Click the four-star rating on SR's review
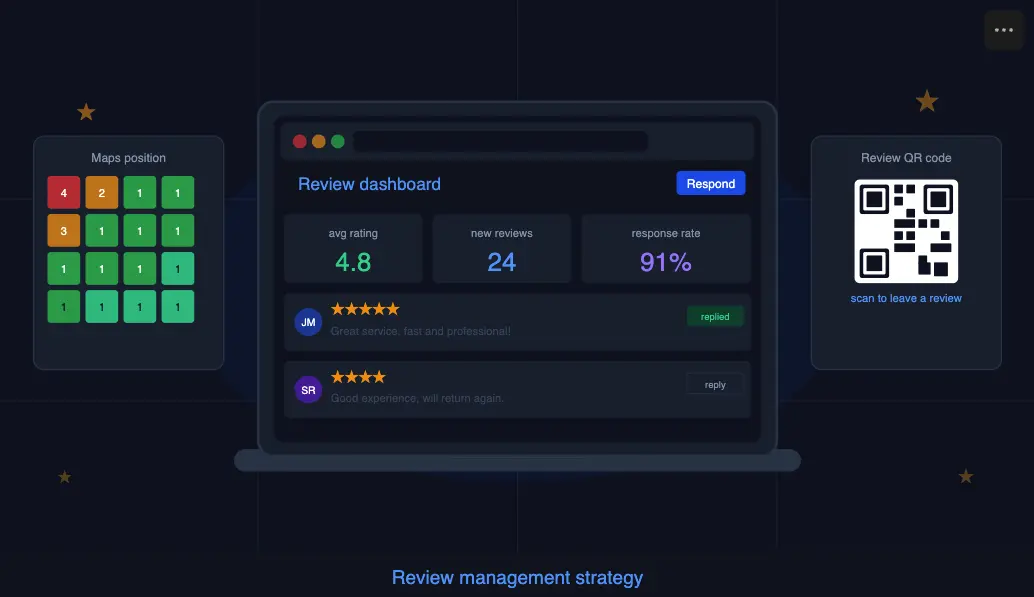 pyautogui.click(x=357, y=376)
